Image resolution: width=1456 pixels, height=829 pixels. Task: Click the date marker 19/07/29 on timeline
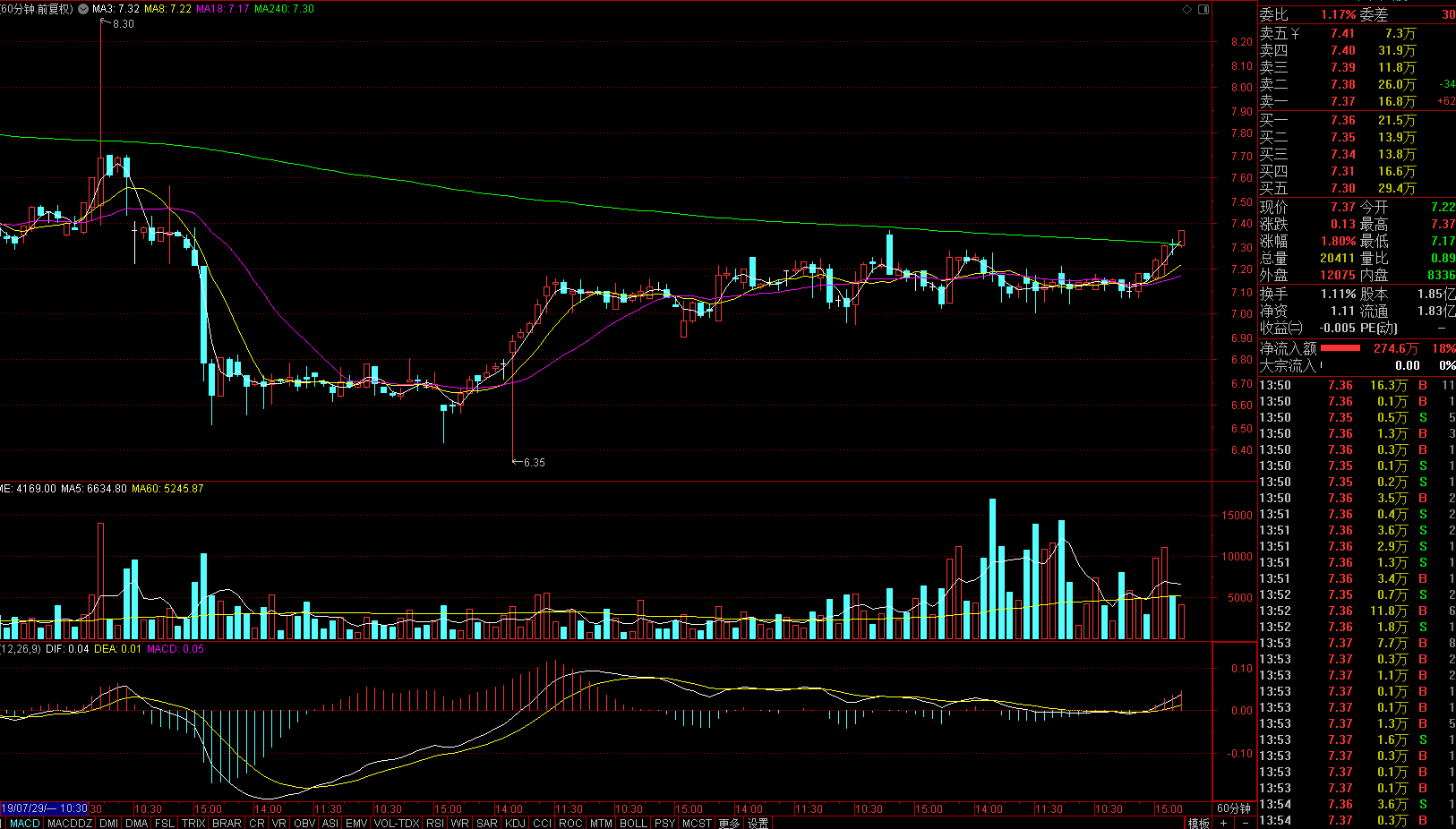point(45,808)
